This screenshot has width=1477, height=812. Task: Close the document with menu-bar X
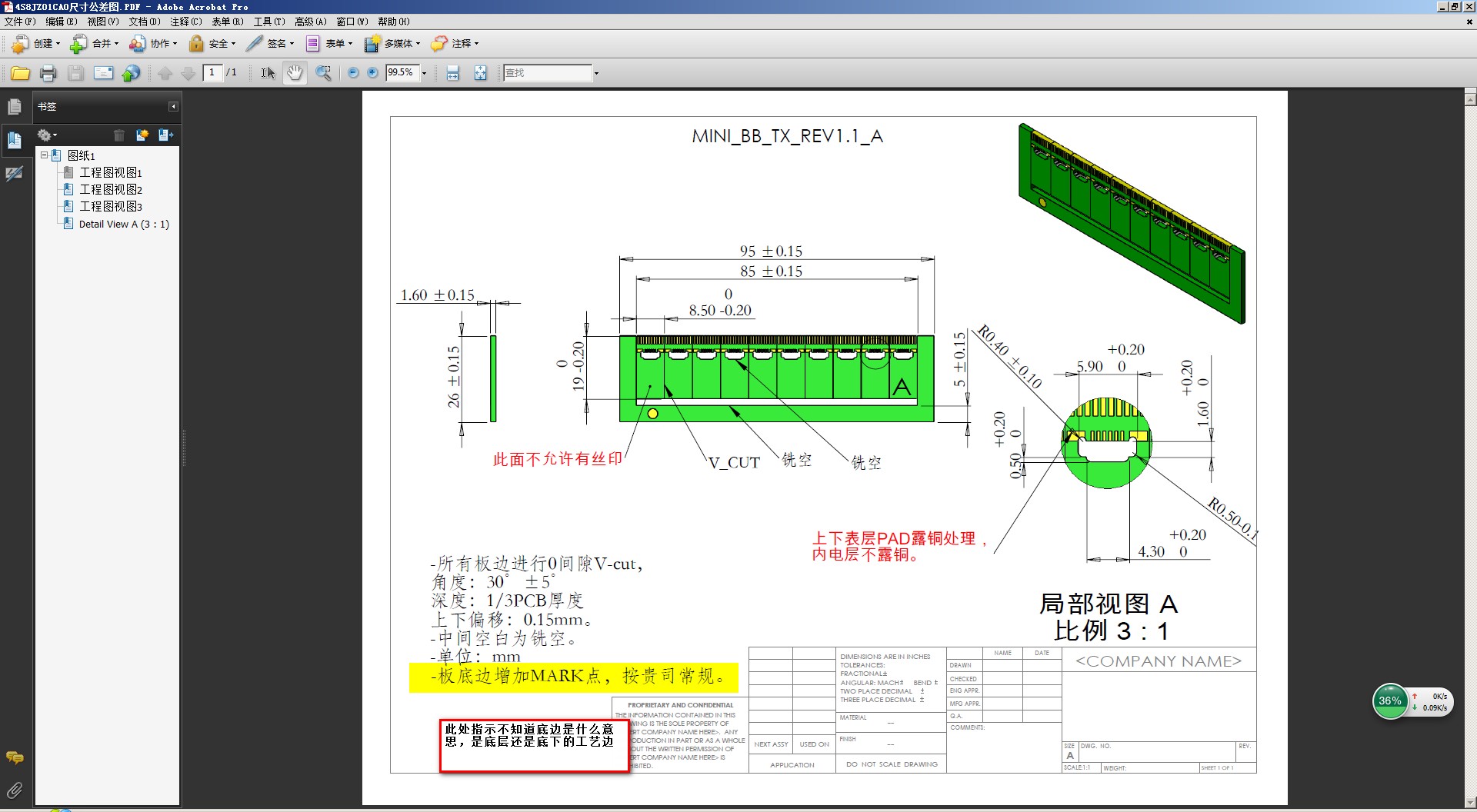[1470, 22]
